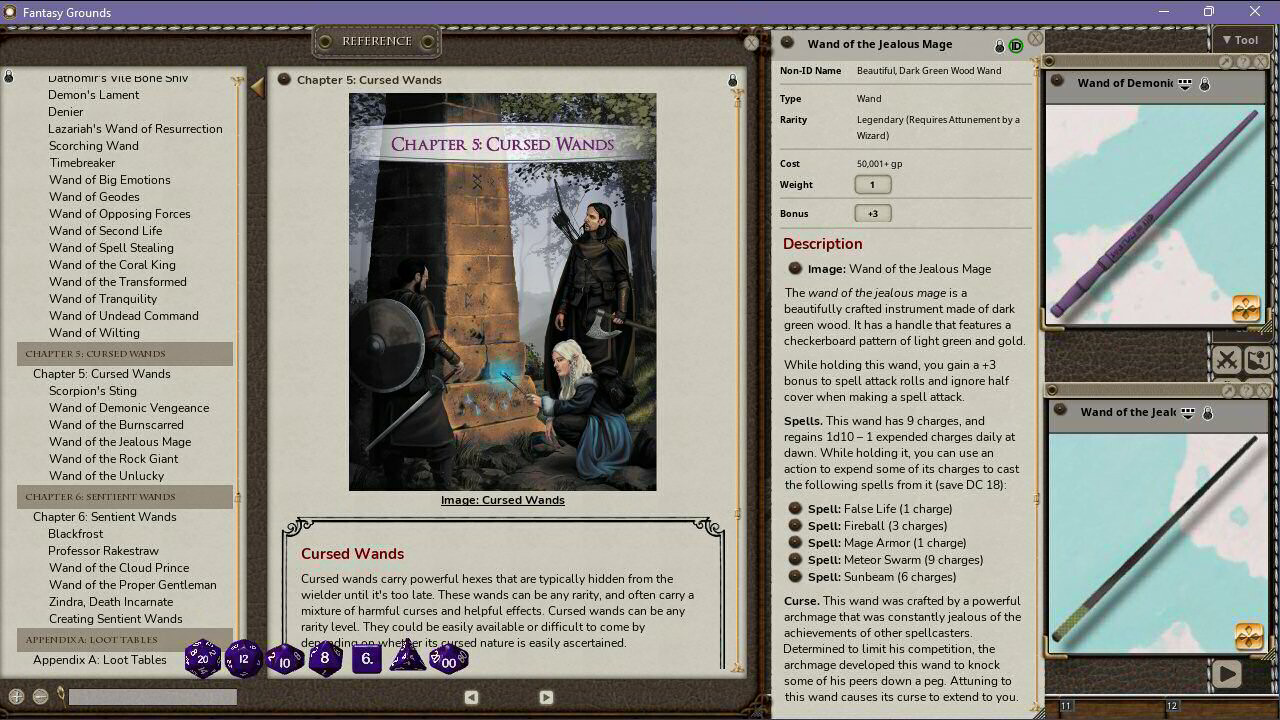Click the Image: Cursed Wands link

point(502,500)
